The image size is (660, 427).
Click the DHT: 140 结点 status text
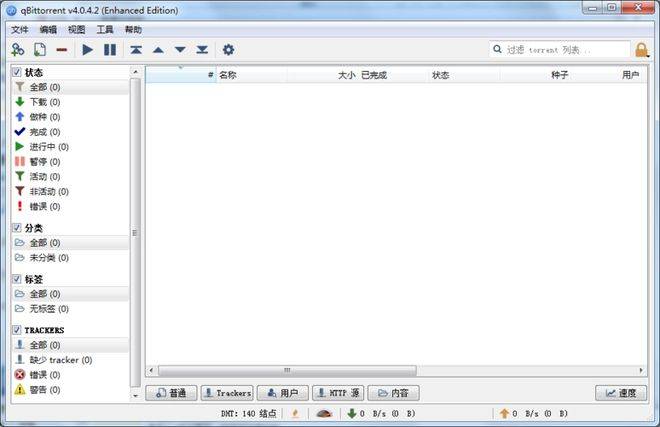pyautogui.click(x=248, y=414)
